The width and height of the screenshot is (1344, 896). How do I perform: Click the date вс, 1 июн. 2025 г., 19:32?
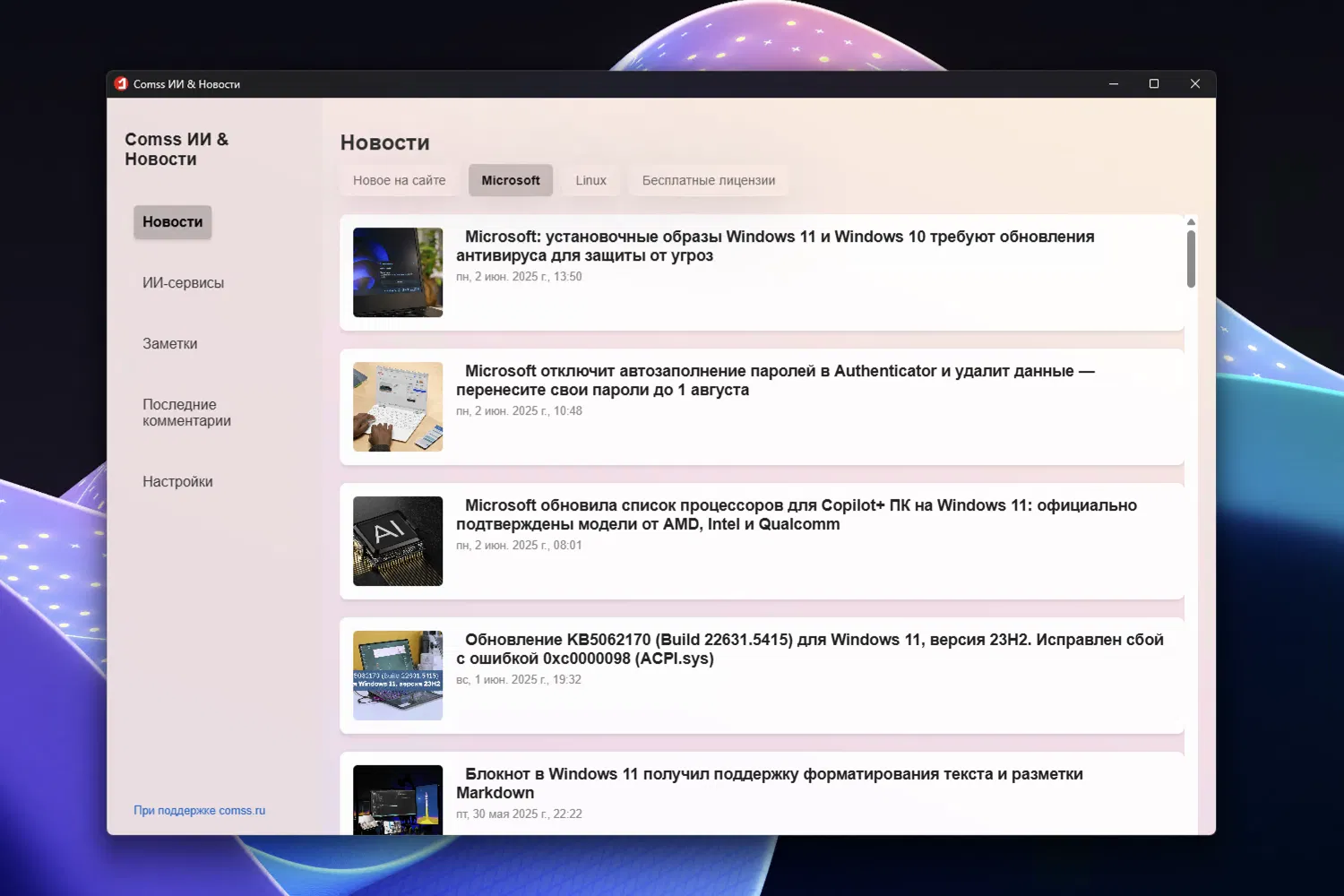519,680
